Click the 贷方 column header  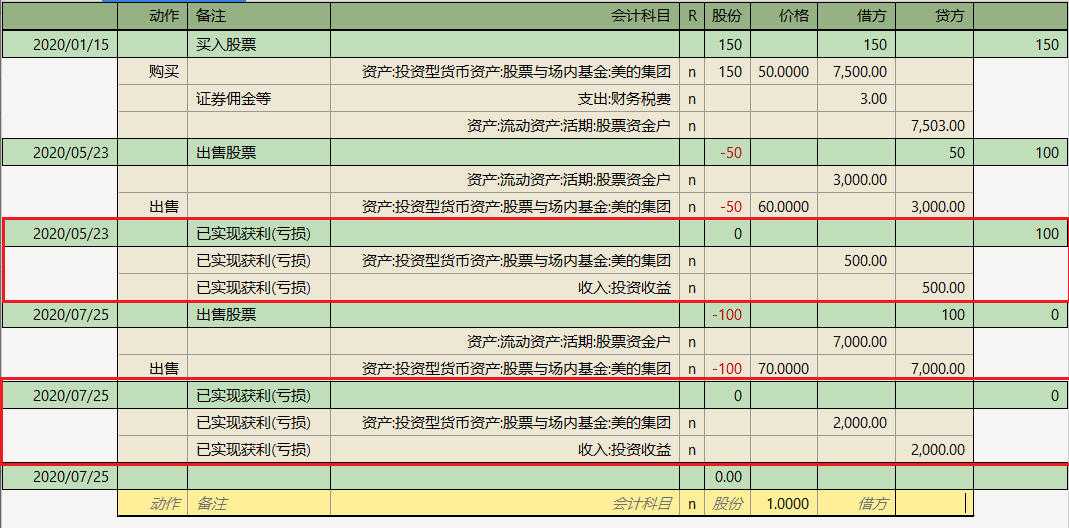point(948,16)
